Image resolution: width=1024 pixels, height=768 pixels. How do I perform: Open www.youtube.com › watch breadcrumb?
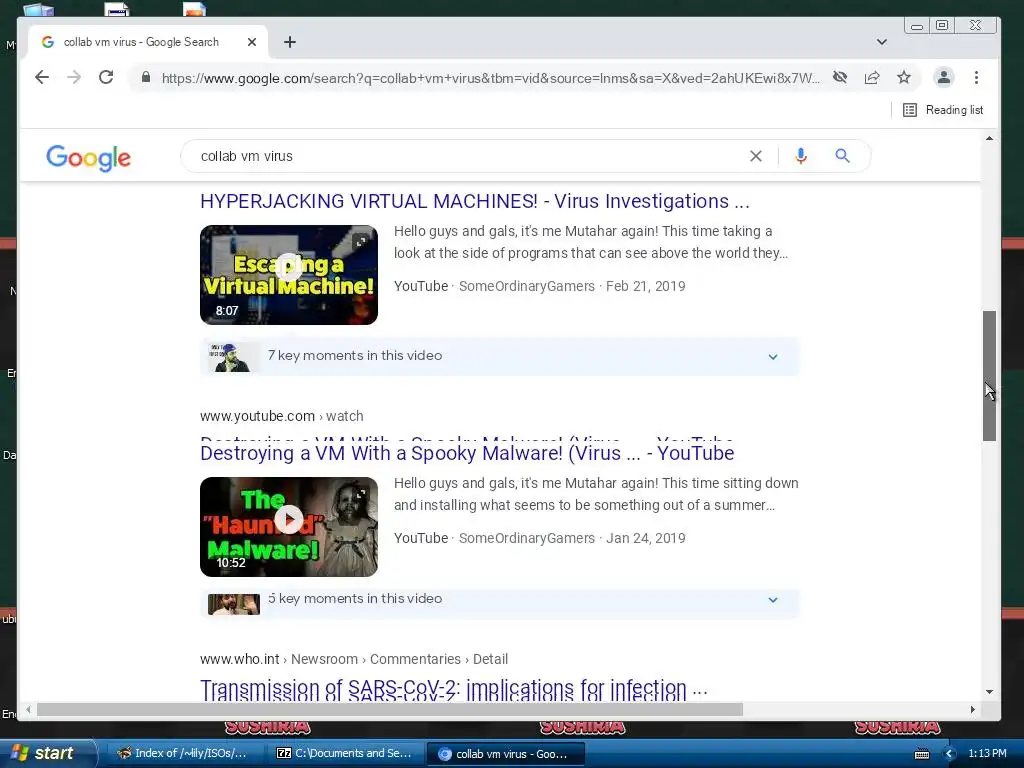(281, 416)
